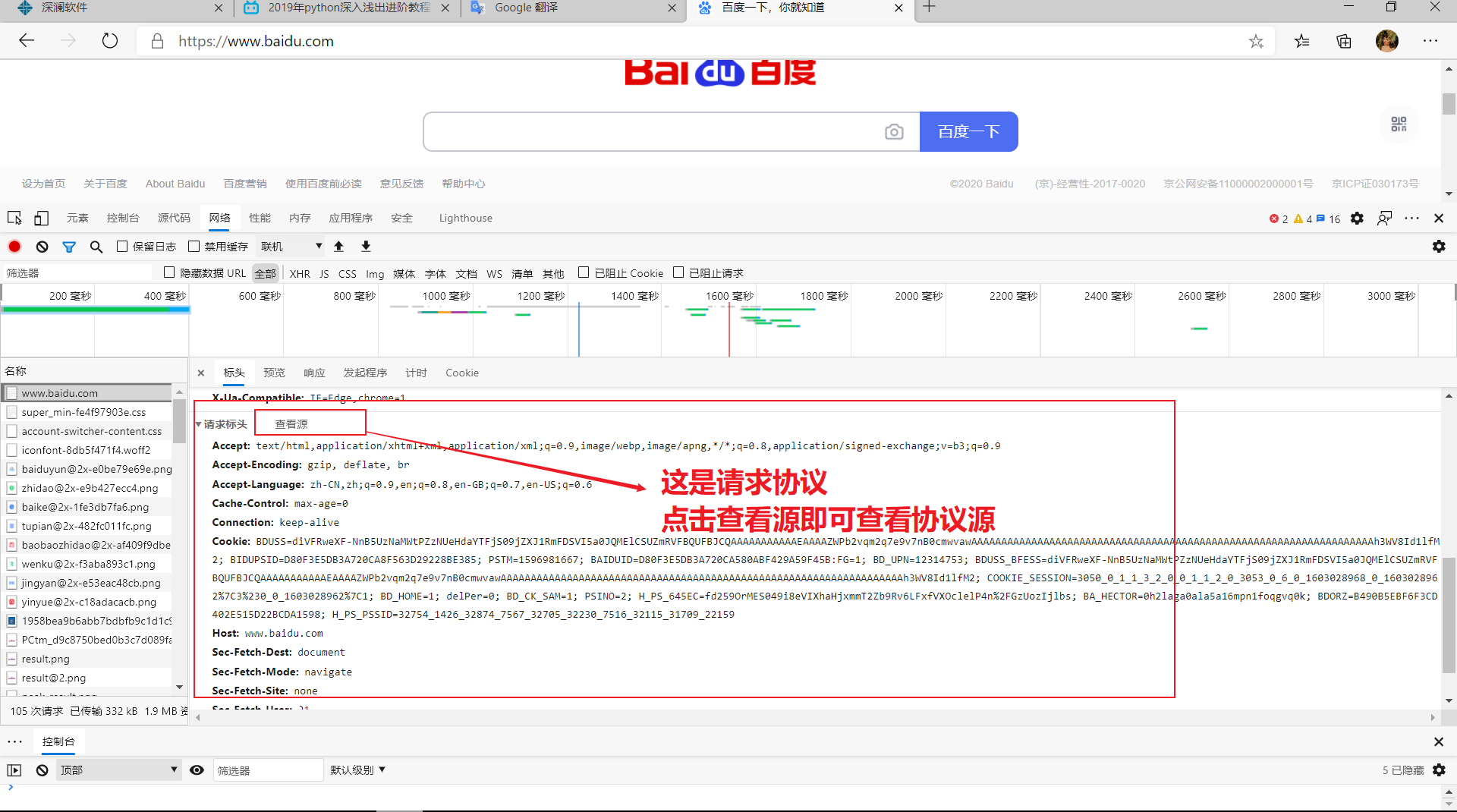This screenshot has width=1457, height=812.
Task: Open the console drawer menu dots
Action: point(14,742)
